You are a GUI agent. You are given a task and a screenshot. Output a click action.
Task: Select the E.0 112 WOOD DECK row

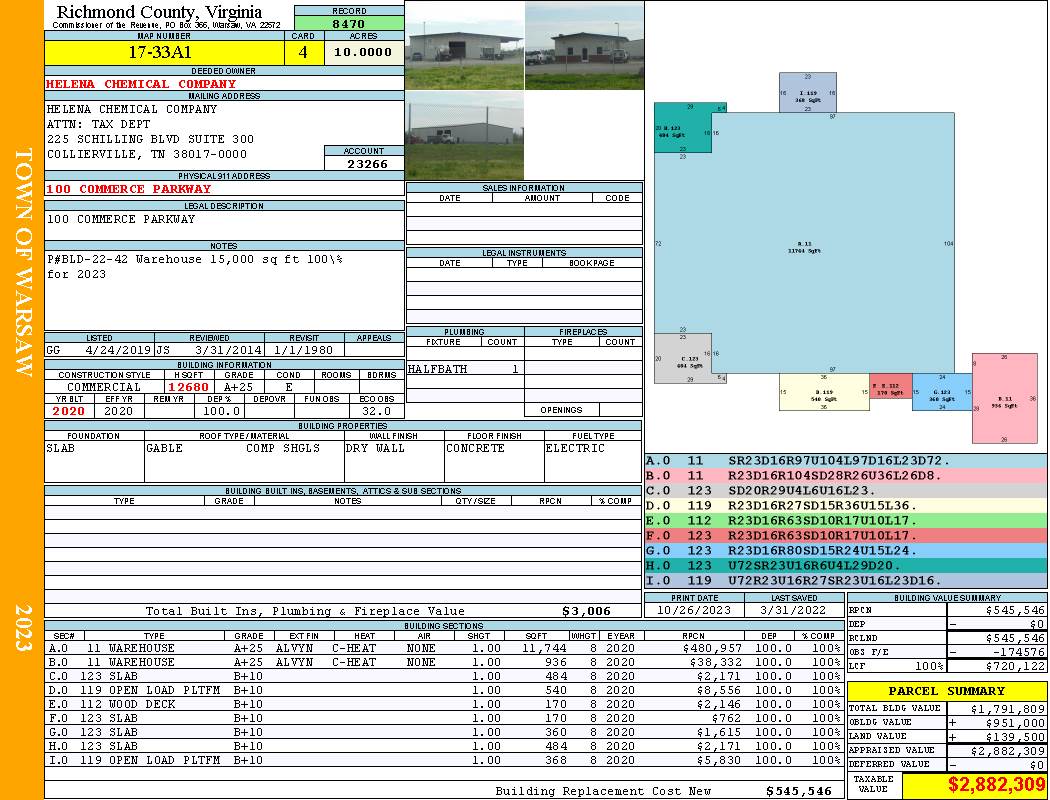443,704
